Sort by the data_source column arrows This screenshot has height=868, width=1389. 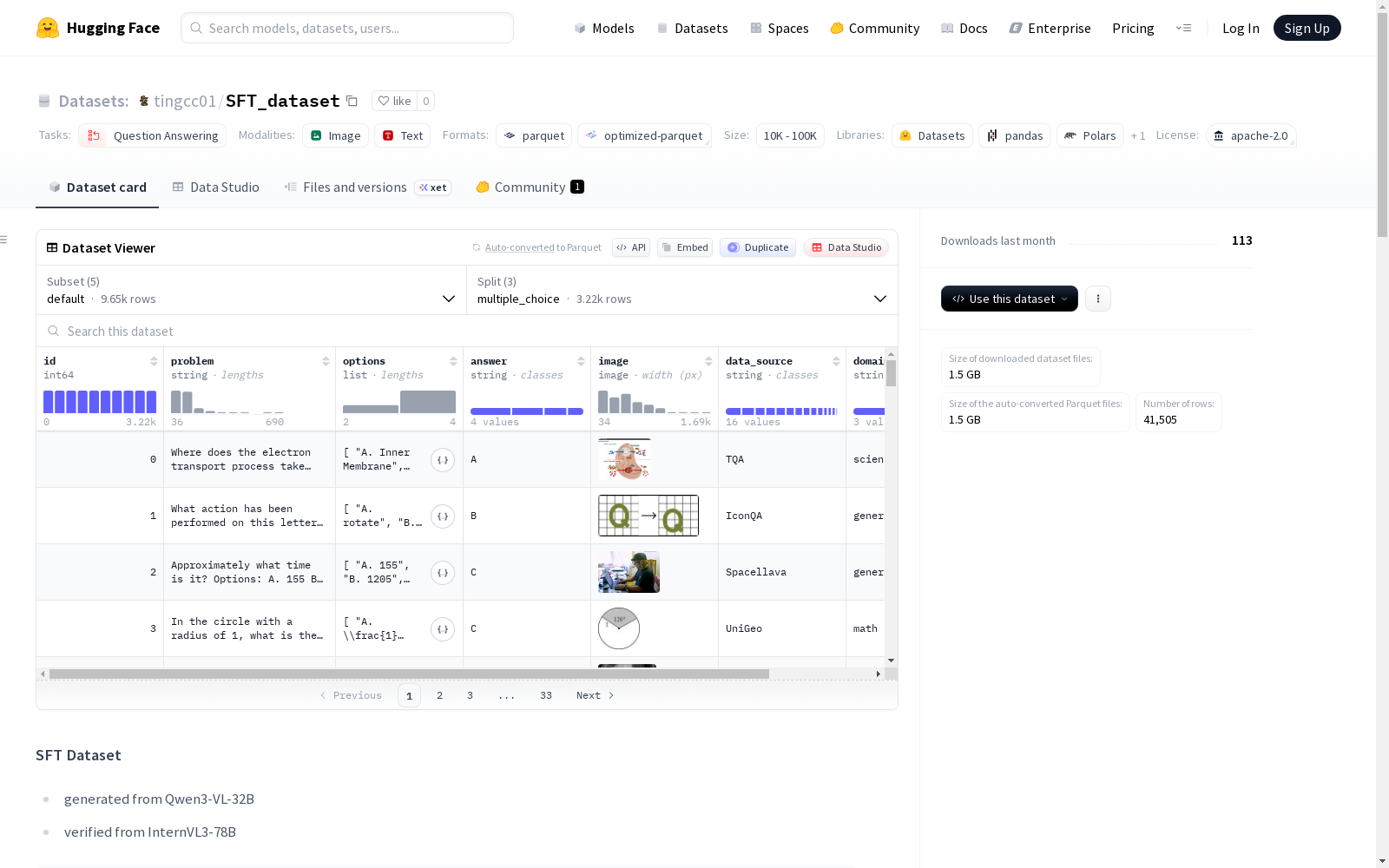click(836, 361)
